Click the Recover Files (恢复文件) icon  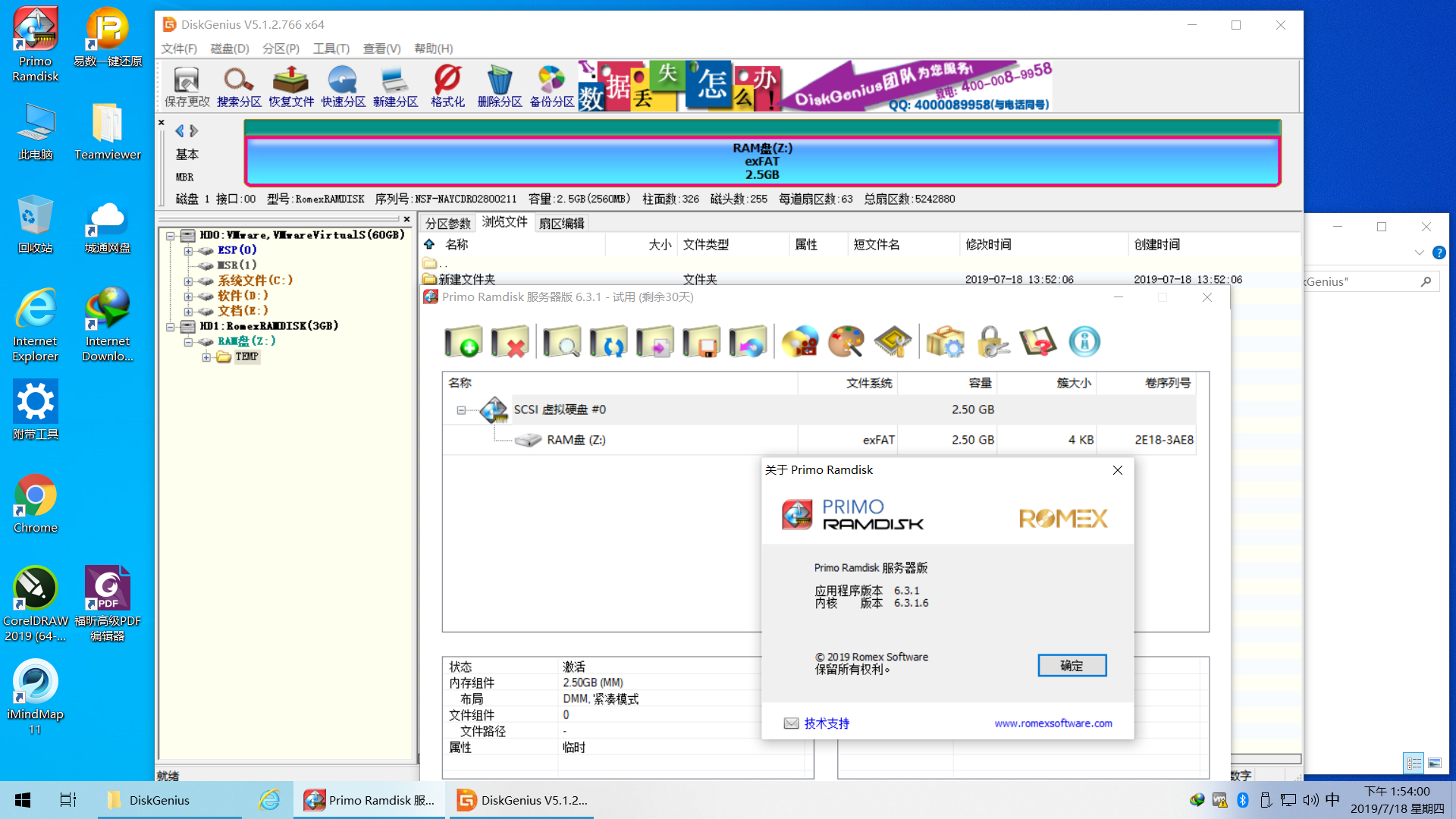pyautogui.click(x=291, y=86)
